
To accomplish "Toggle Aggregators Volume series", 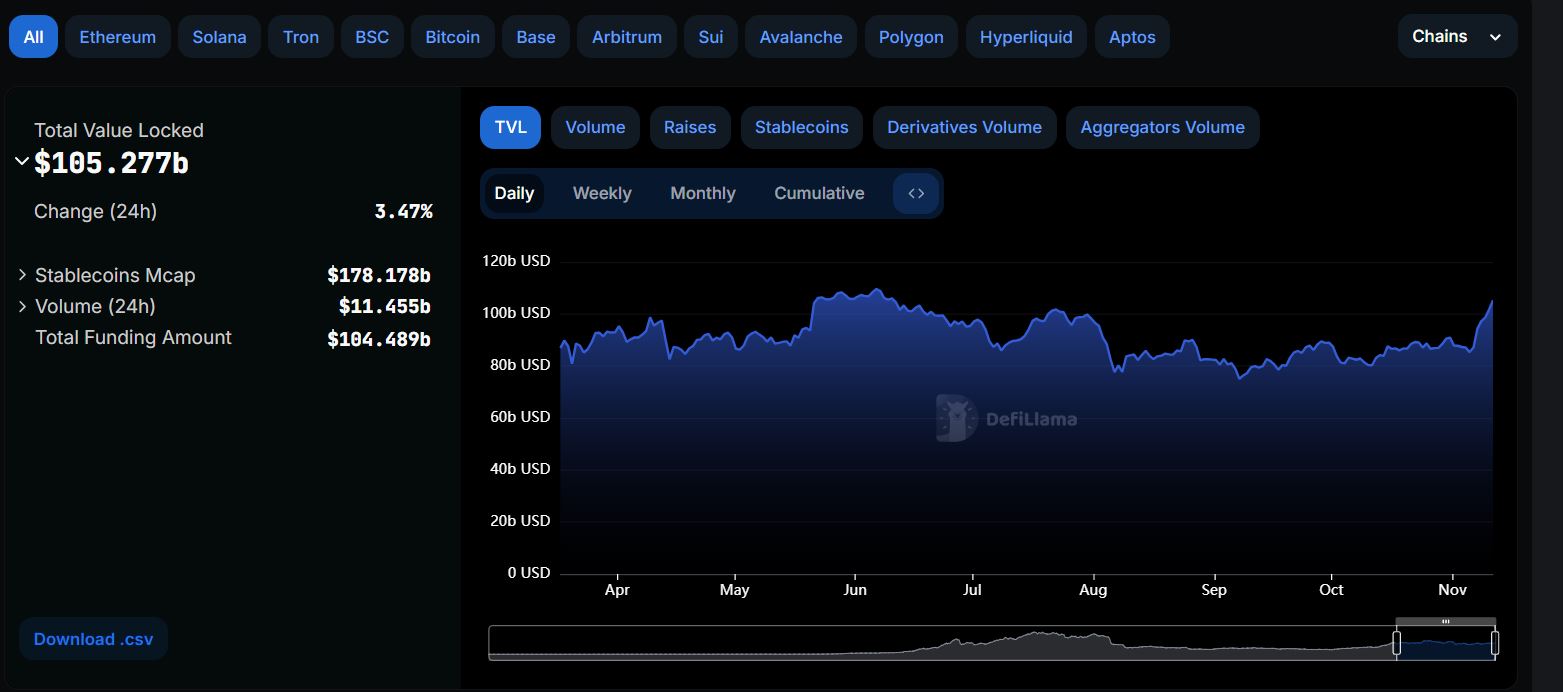I will tap(1162, 127).
